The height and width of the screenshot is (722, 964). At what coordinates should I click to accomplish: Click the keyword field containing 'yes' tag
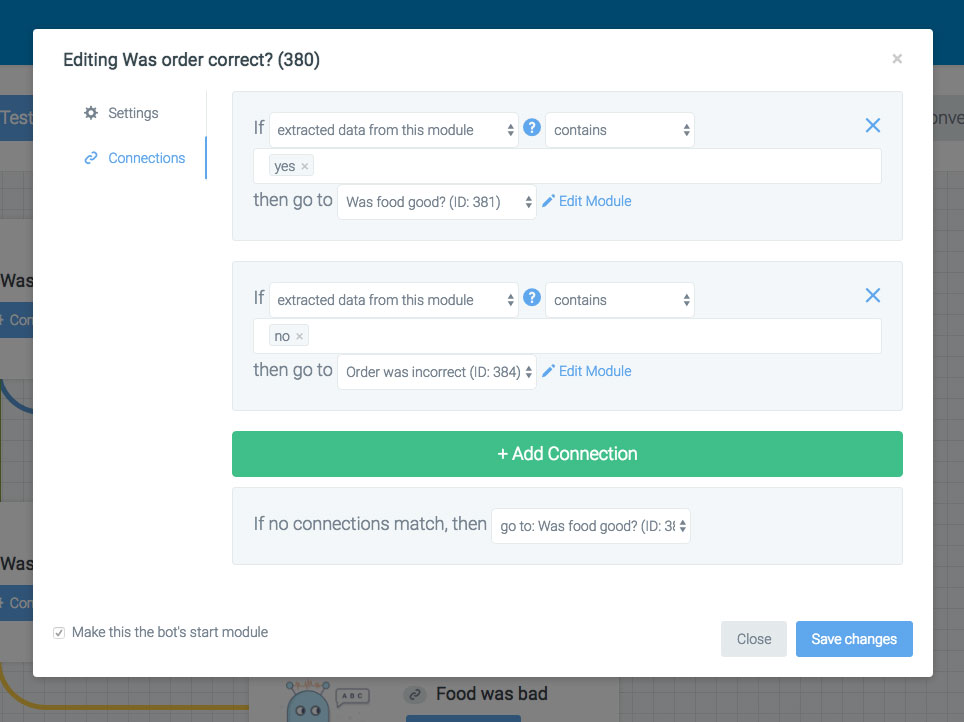click(x=567, y=166)
